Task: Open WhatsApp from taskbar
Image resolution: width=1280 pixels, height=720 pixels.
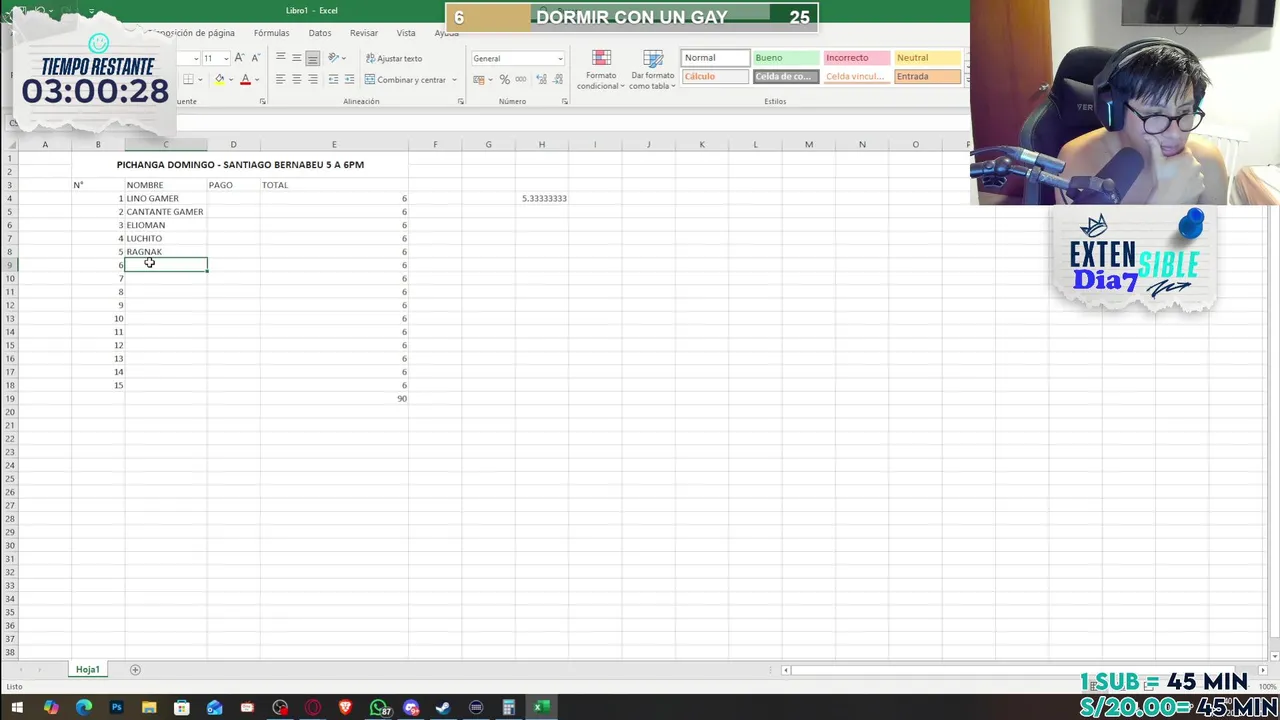Action: coord(379,708)
